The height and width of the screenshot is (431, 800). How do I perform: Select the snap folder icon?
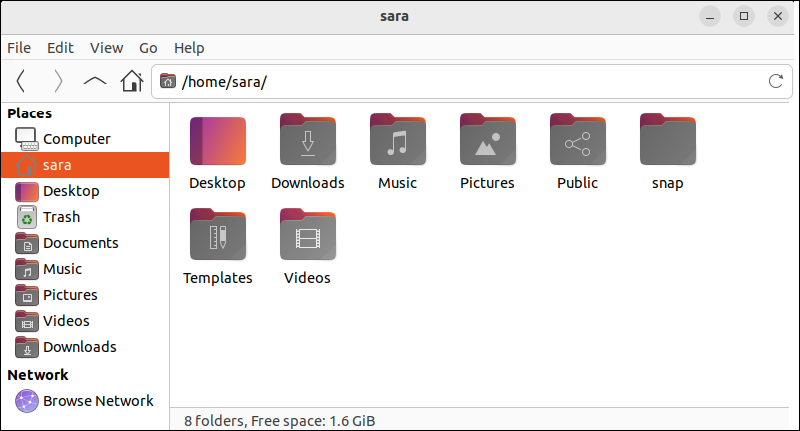click(667, 140)
